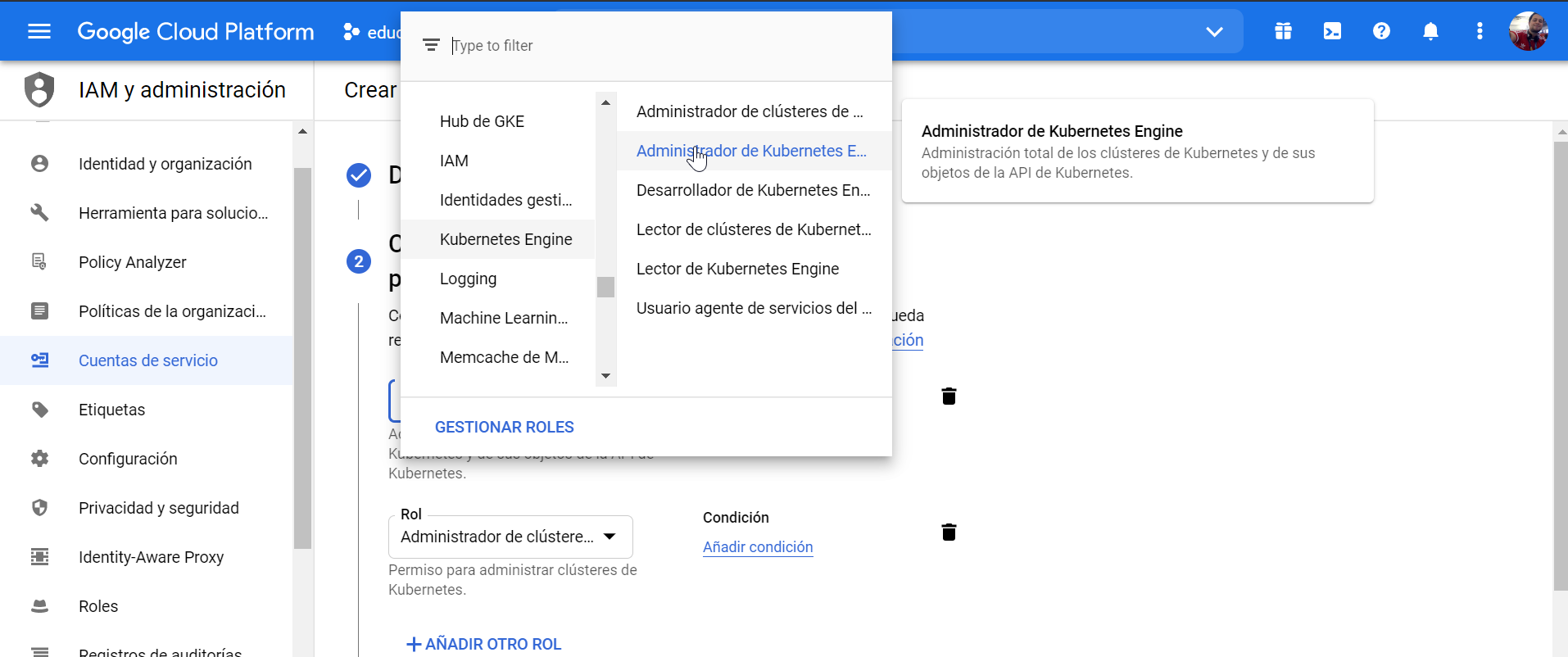Click the Políticas de la organización icon
The image size is (1568, 657).
coord(39,311)
